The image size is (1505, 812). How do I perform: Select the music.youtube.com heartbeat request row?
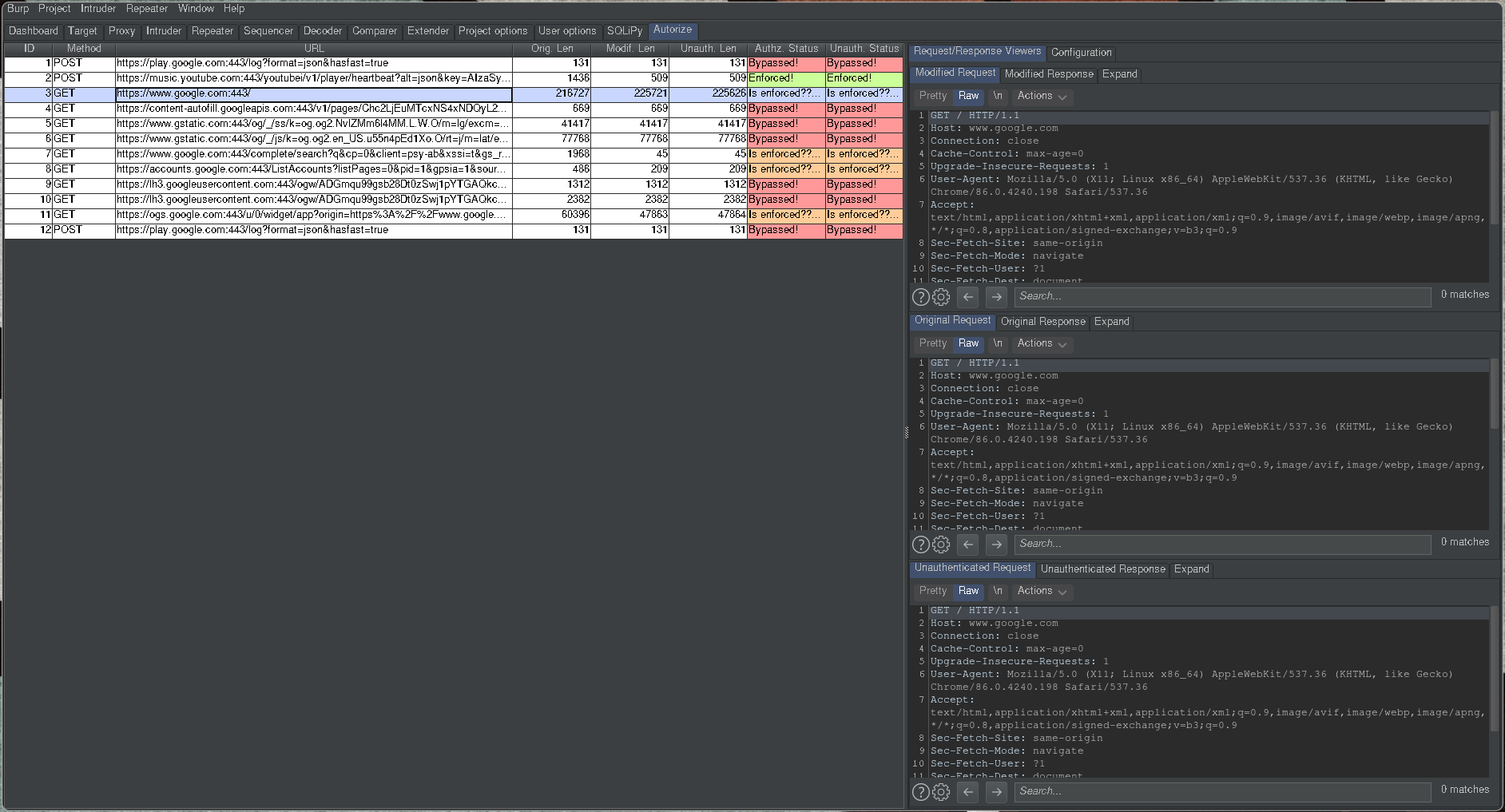tap(312, 78)
